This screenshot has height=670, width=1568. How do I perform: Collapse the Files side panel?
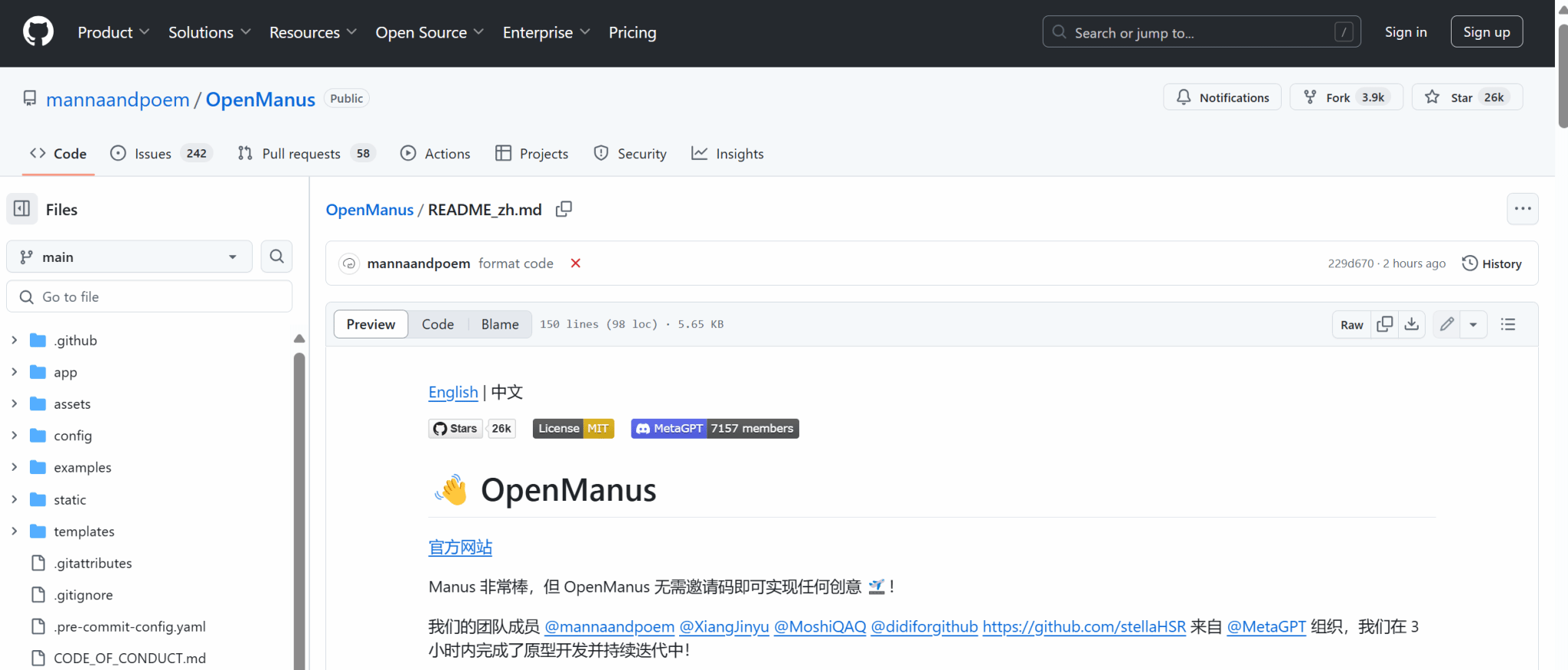point(22,209)
